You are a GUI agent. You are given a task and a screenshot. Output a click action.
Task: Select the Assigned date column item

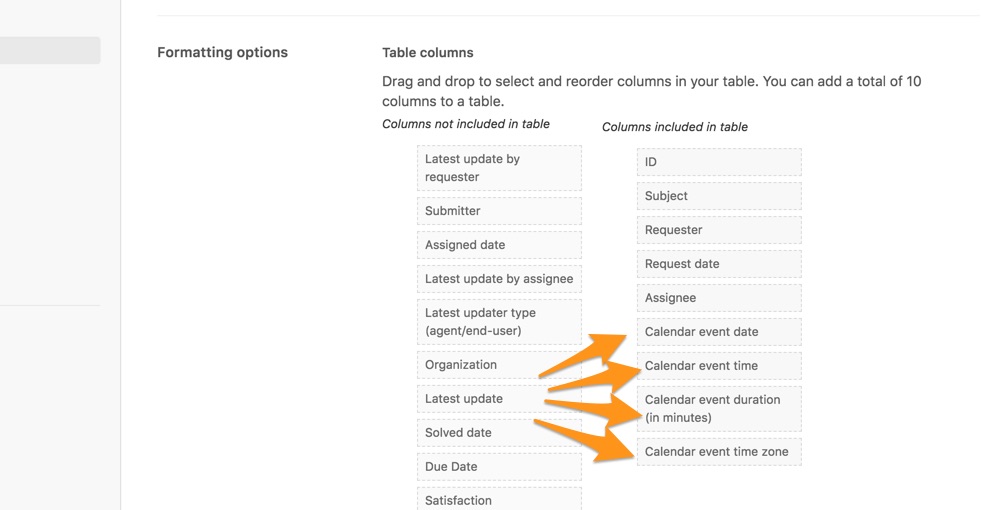499,245
